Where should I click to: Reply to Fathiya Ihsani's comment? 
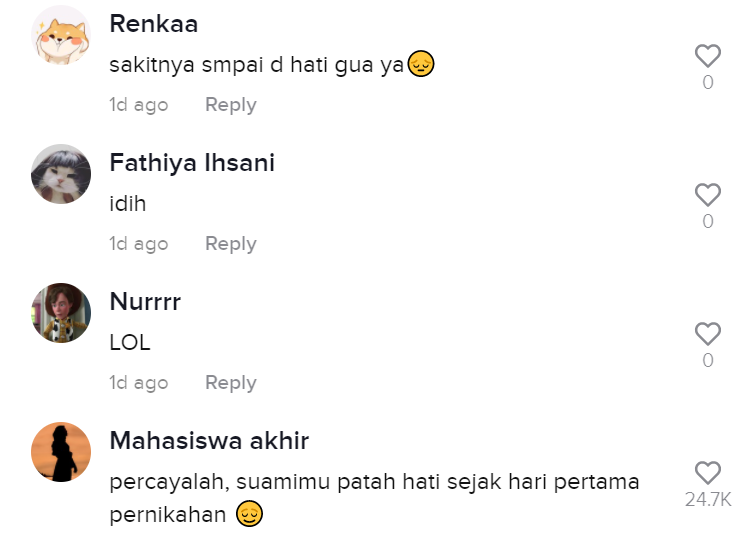[x=230, y=244]
